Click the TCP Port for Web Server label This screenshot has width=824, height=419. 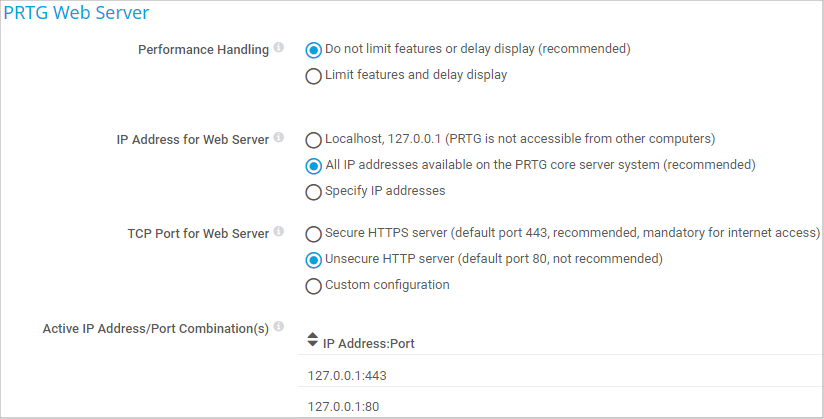pyautogui.click(x=198, y=234)
